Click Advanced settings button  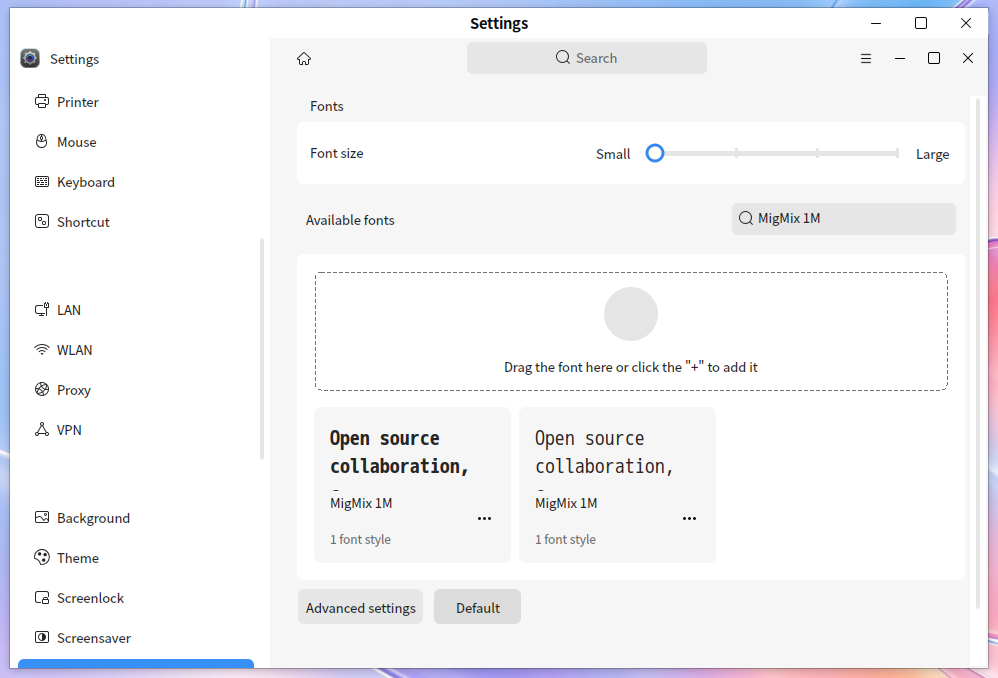click(x=360, y=607)
